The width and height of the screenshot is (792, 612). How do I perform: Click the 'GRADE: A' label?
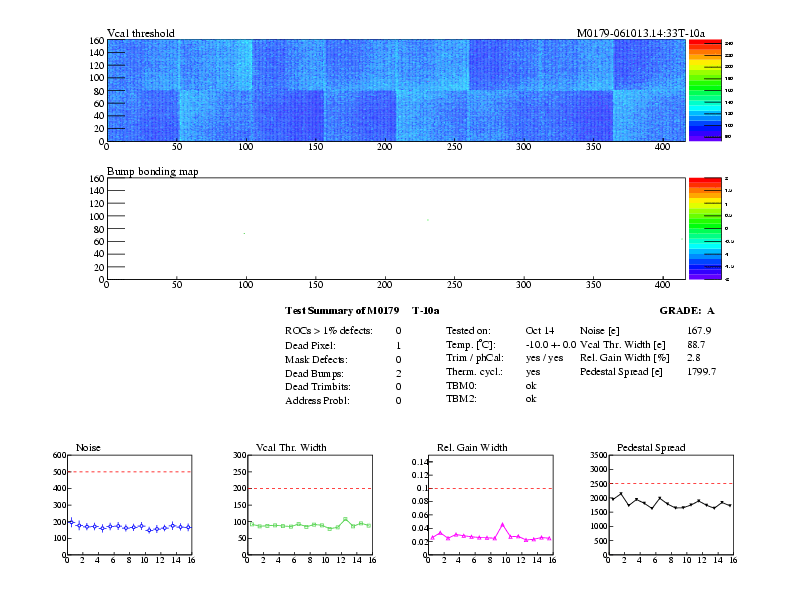pos(687,311)
